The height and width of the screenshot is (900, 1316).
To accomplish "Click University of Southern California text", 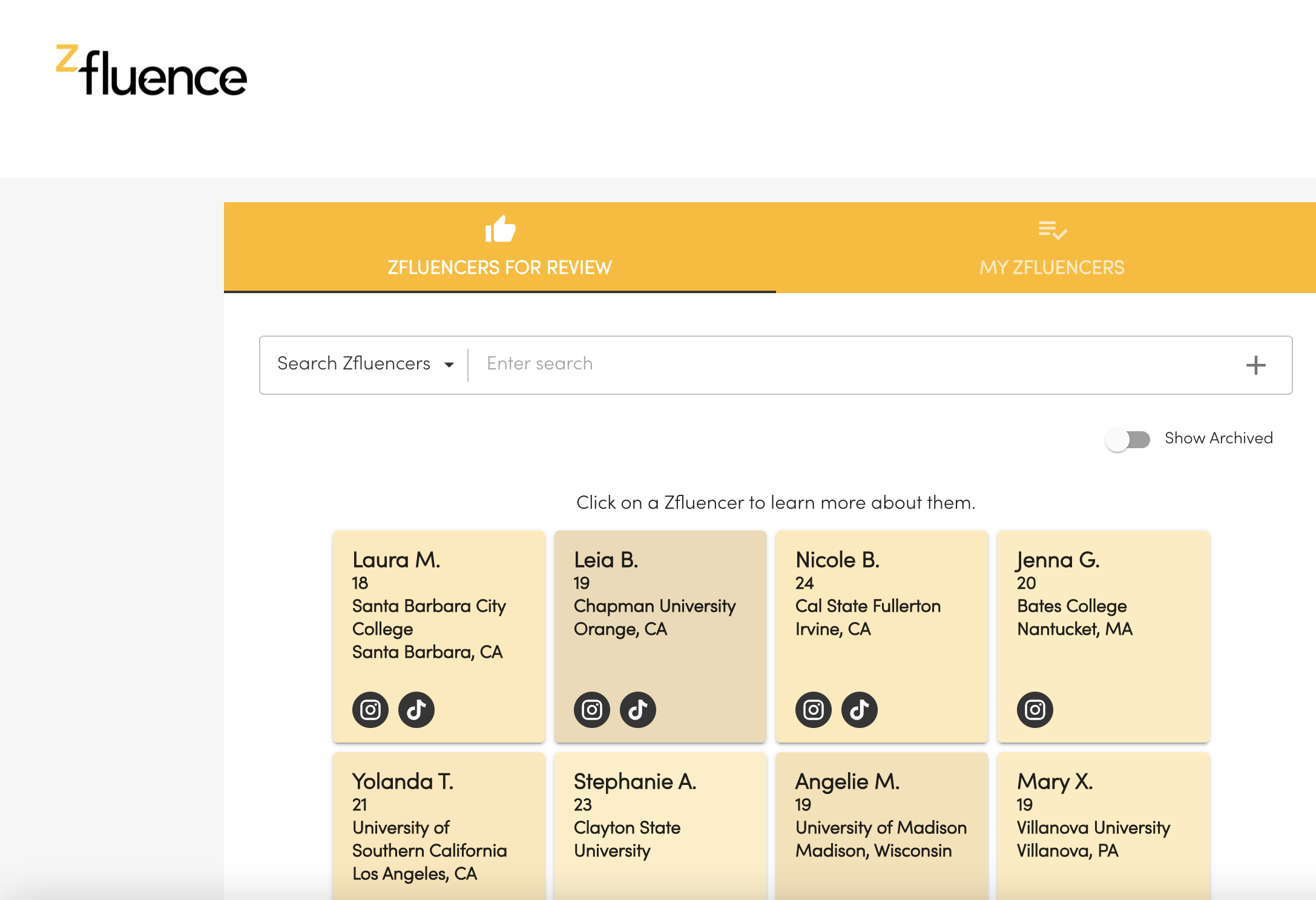I will point(429,839).
